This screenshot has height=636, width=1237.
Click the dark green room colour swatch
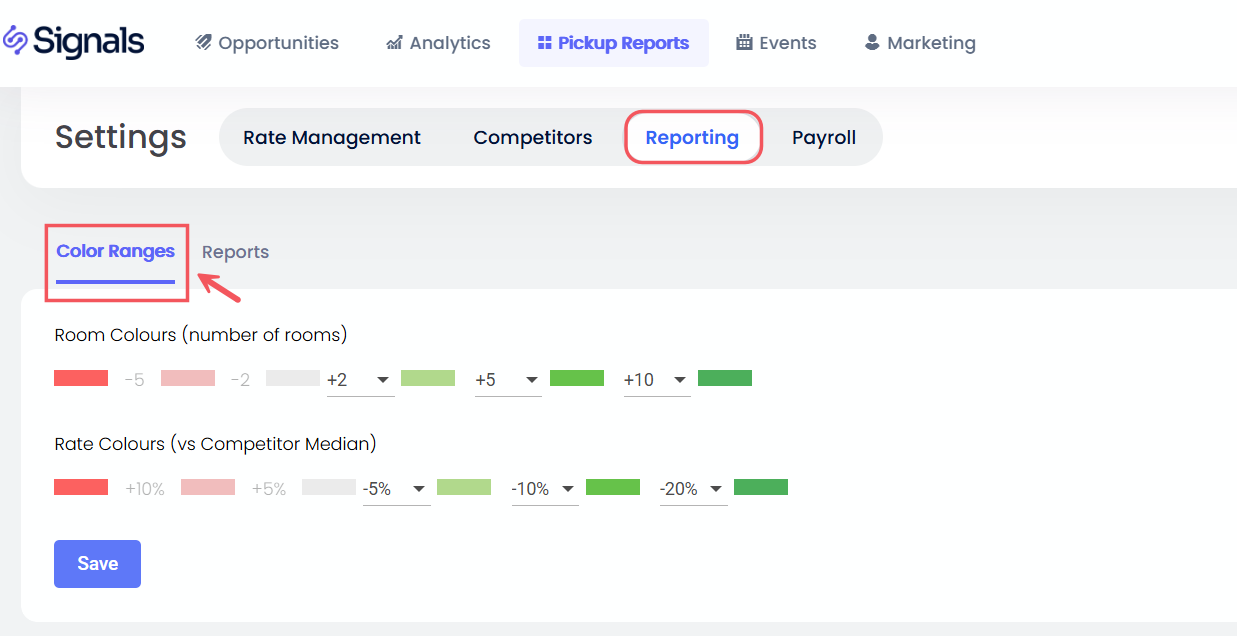[x=725, y=378]
